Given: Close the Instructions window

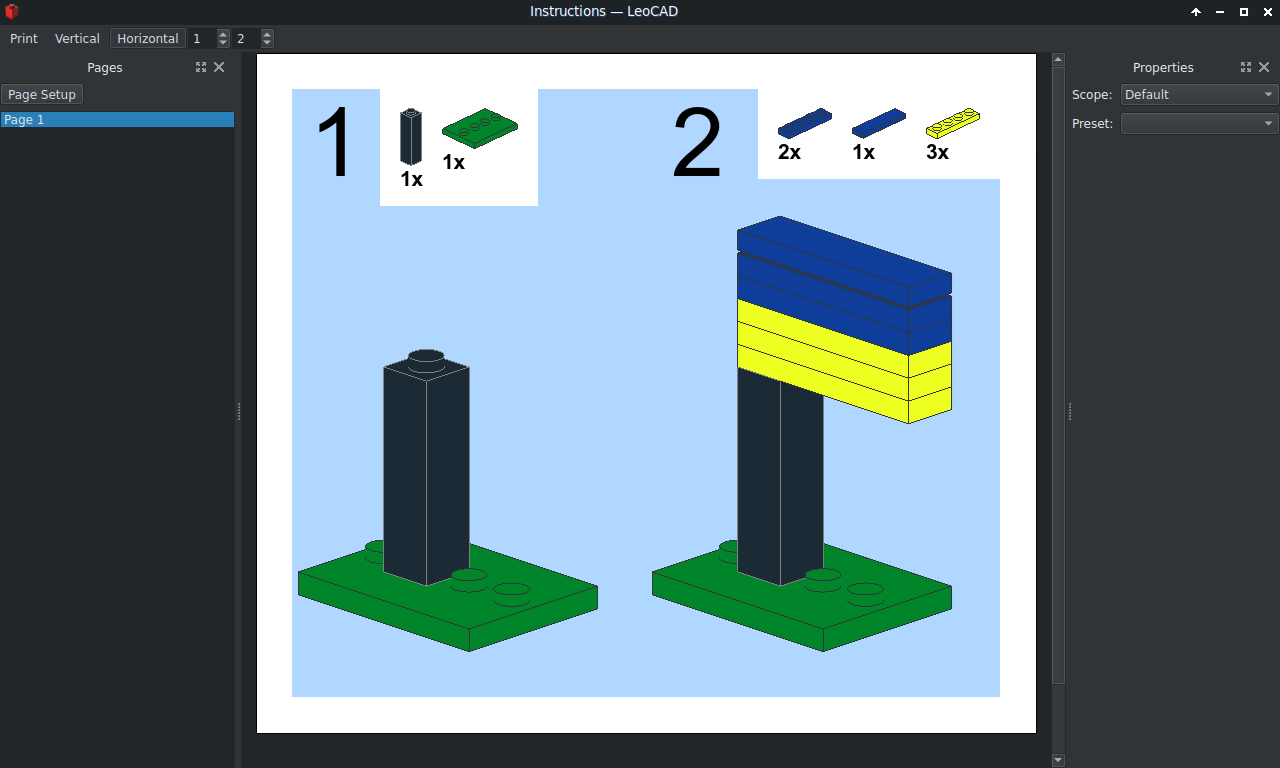Looking at the screenshot, I should [1267, 12].
